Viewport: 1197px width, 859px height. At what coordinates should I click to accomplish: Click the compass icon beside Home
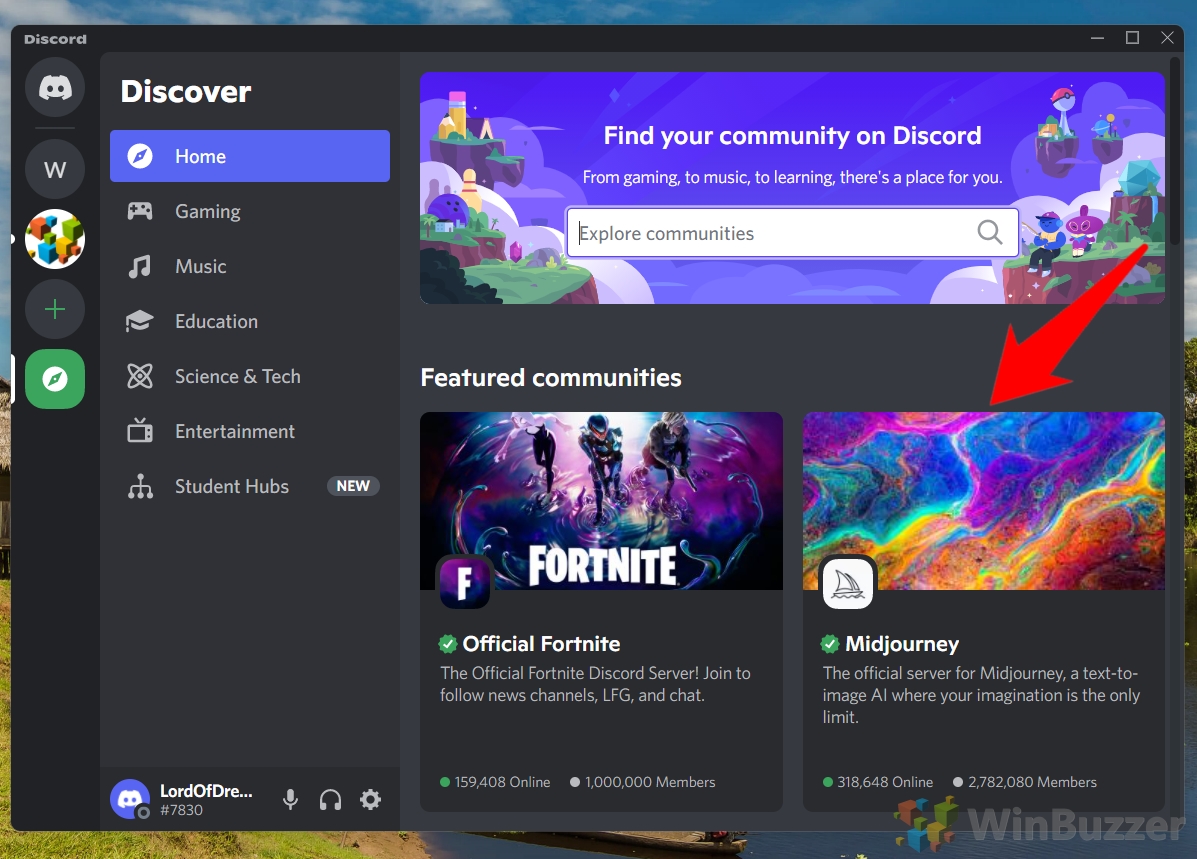pos(140,156)
